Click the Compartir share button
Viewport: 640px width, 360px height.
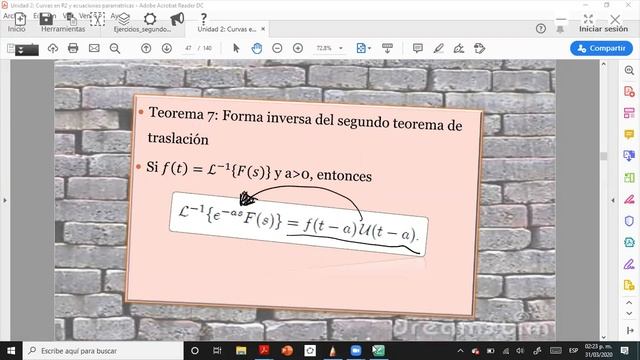(601, 48)
